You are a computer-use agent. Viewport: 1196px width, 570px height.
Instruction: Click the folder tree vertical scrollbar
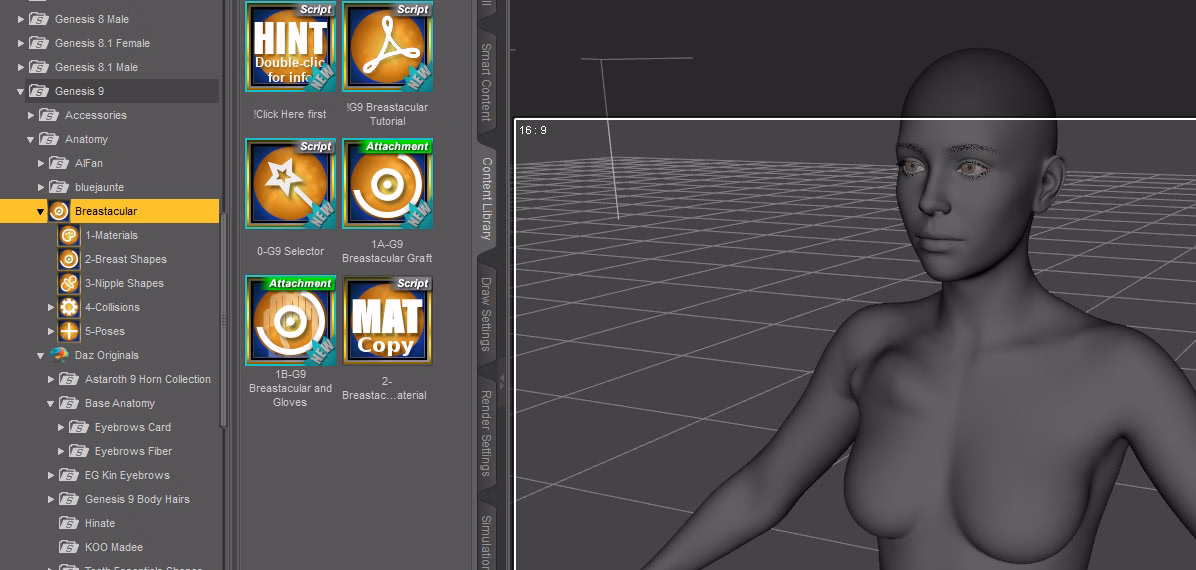tap(223, 320)
